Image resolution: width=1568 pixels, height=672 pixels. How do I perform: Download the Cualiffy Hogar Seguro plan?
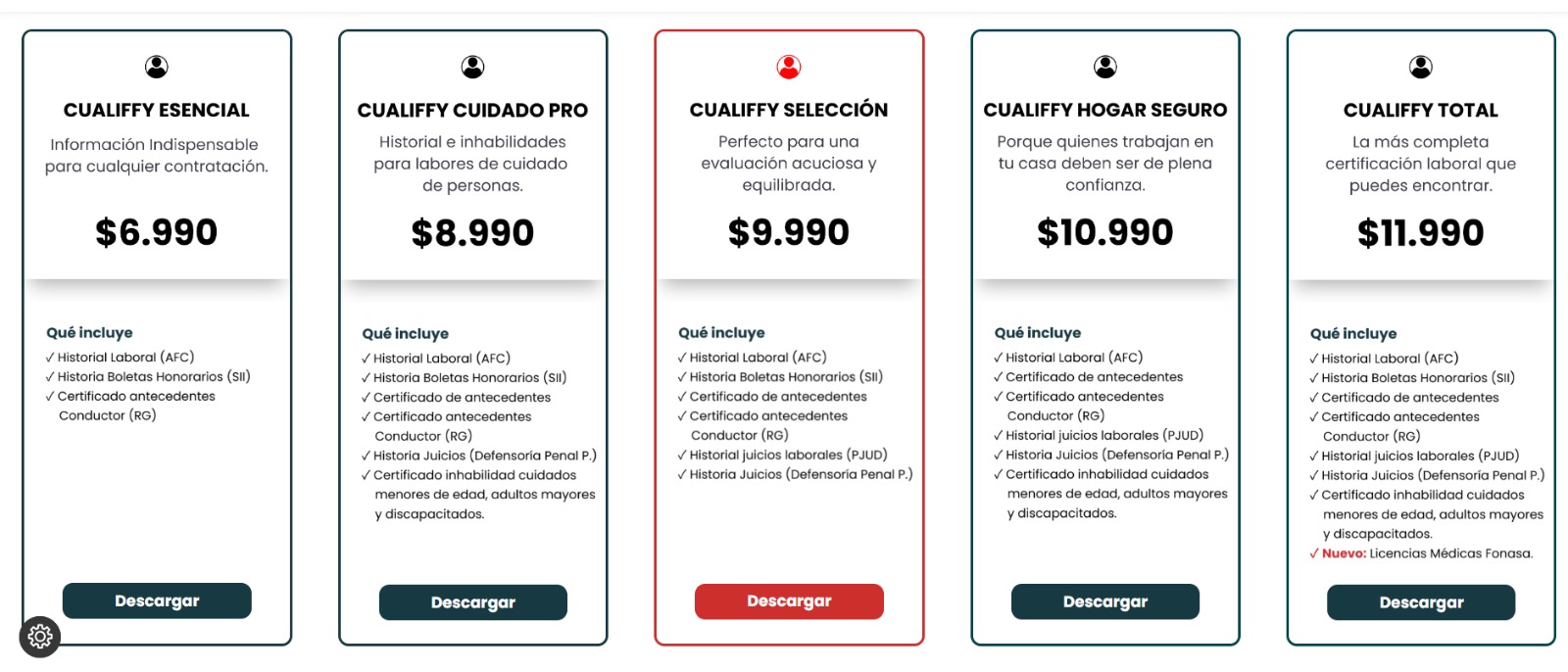click(x=1105, y=601)
